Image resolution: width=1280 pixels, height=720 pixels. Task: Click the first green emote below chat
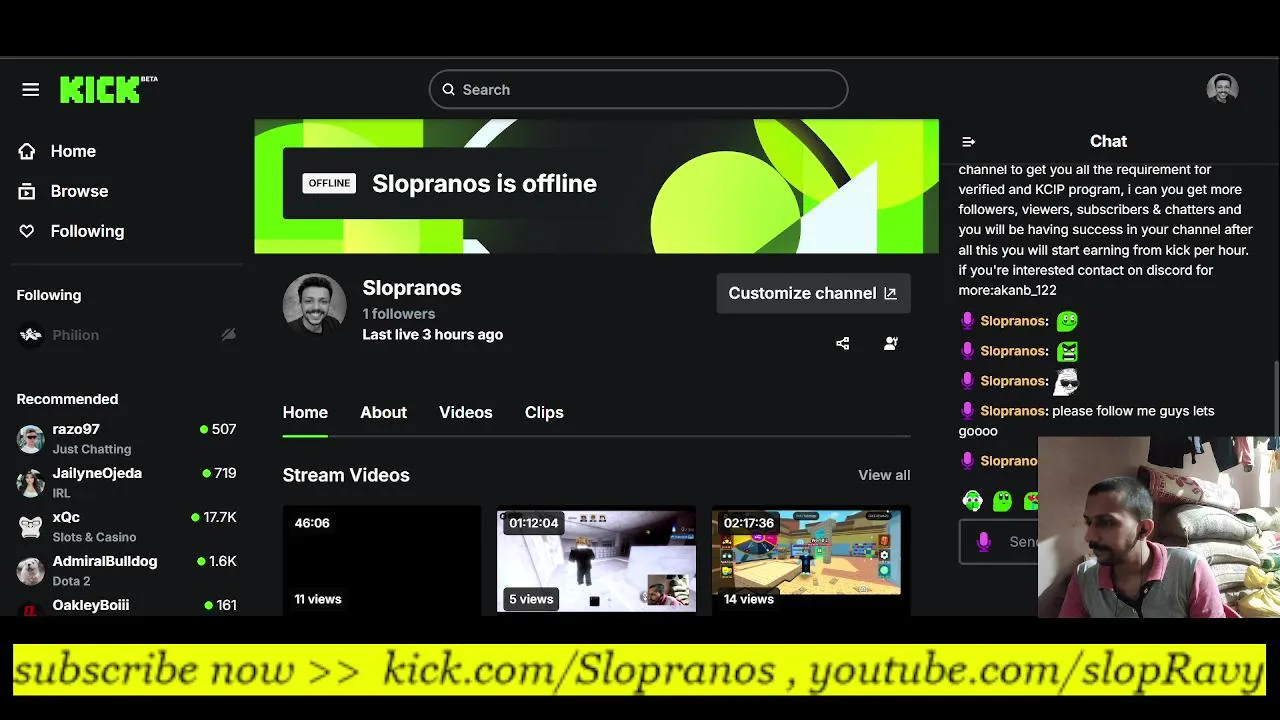(972, 501)
